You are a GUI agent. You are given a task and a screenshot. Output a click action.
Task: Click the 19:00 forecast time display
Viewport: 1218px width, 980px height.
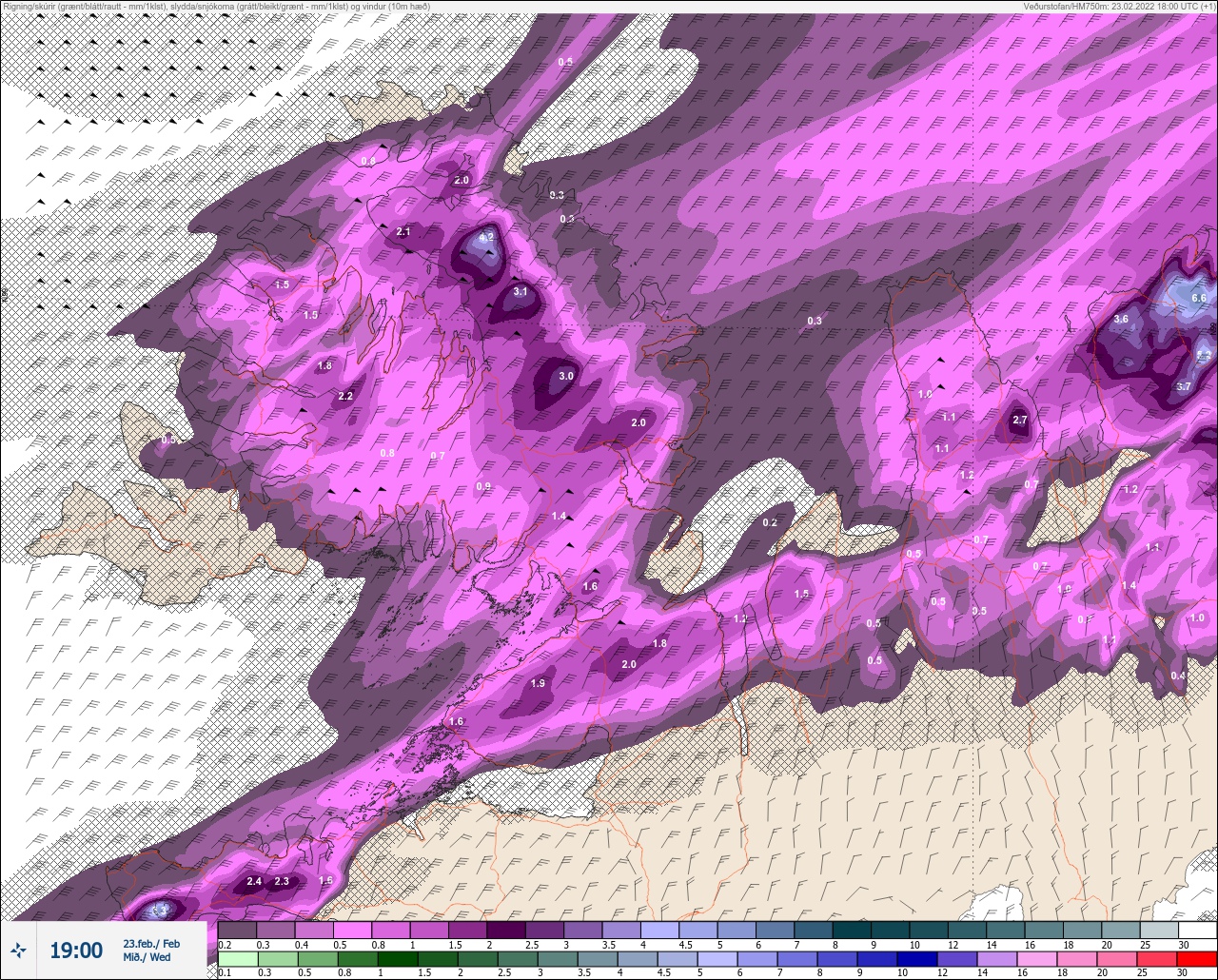[76, 950]
